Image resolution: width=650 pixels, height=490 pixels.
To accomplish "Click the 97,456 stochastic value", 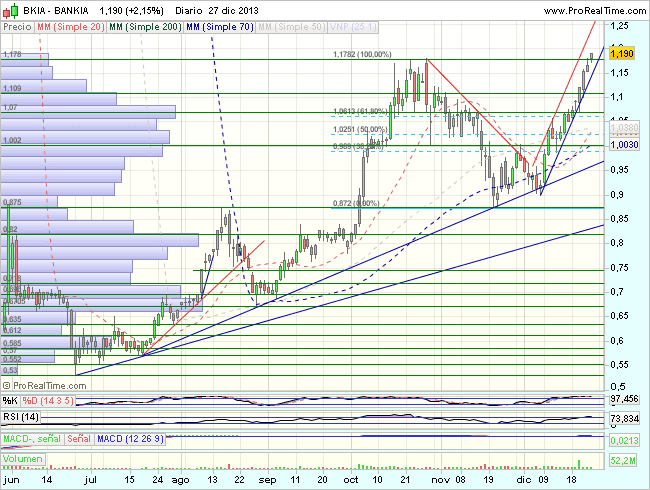I will pyautogui.click(x=624, y=399).
